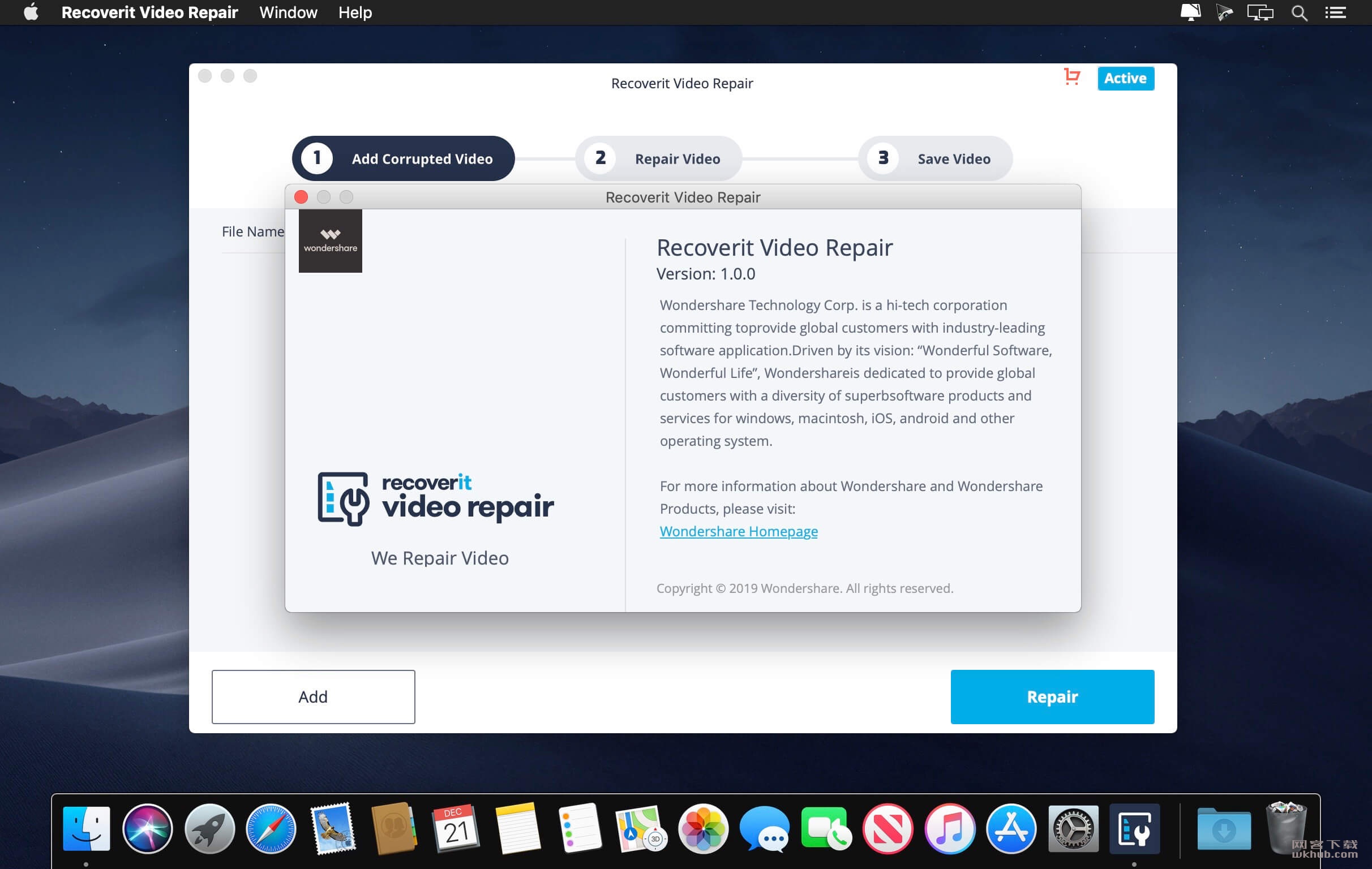Open Reminders in the Dock
This screenshot has height=869, width=1372.
[580, 829]
